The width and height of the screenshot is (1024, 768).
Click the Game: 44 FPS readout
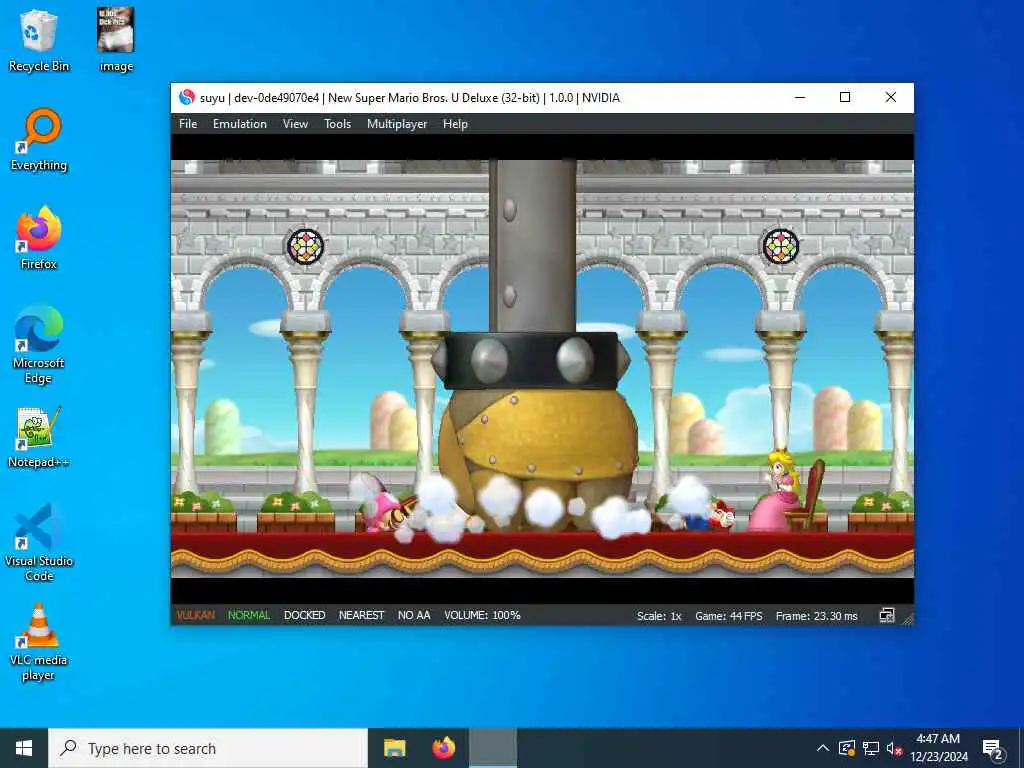(x=729, y=616)
